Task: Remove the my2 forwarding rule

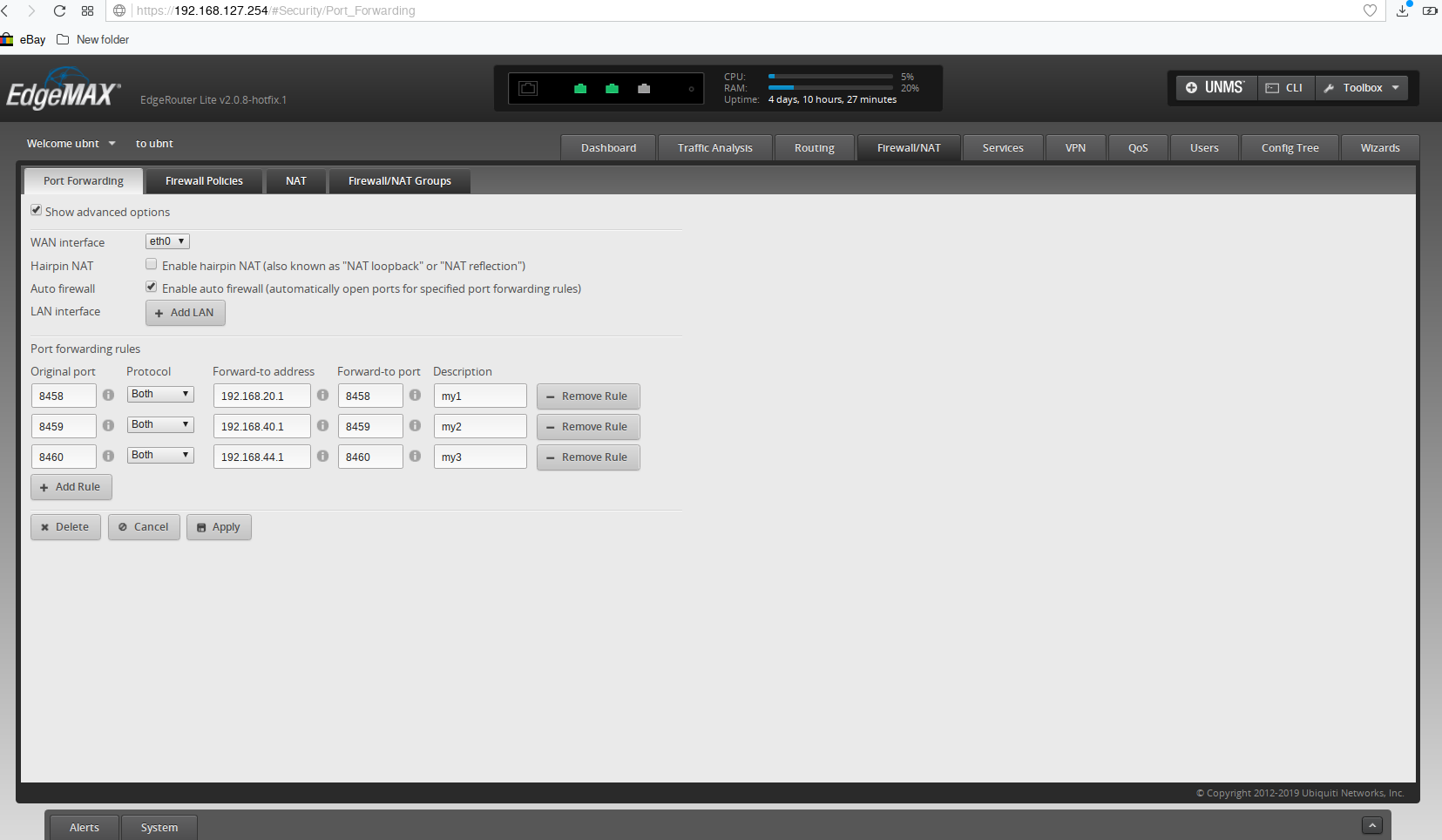Action: tap(588, 426)
